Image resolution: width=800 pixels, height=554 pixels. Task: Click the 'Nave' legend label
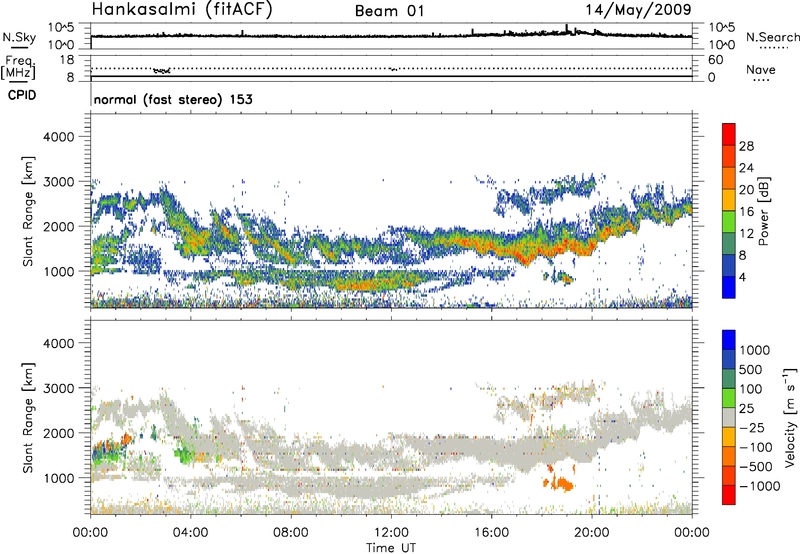(x=761, y=69)
